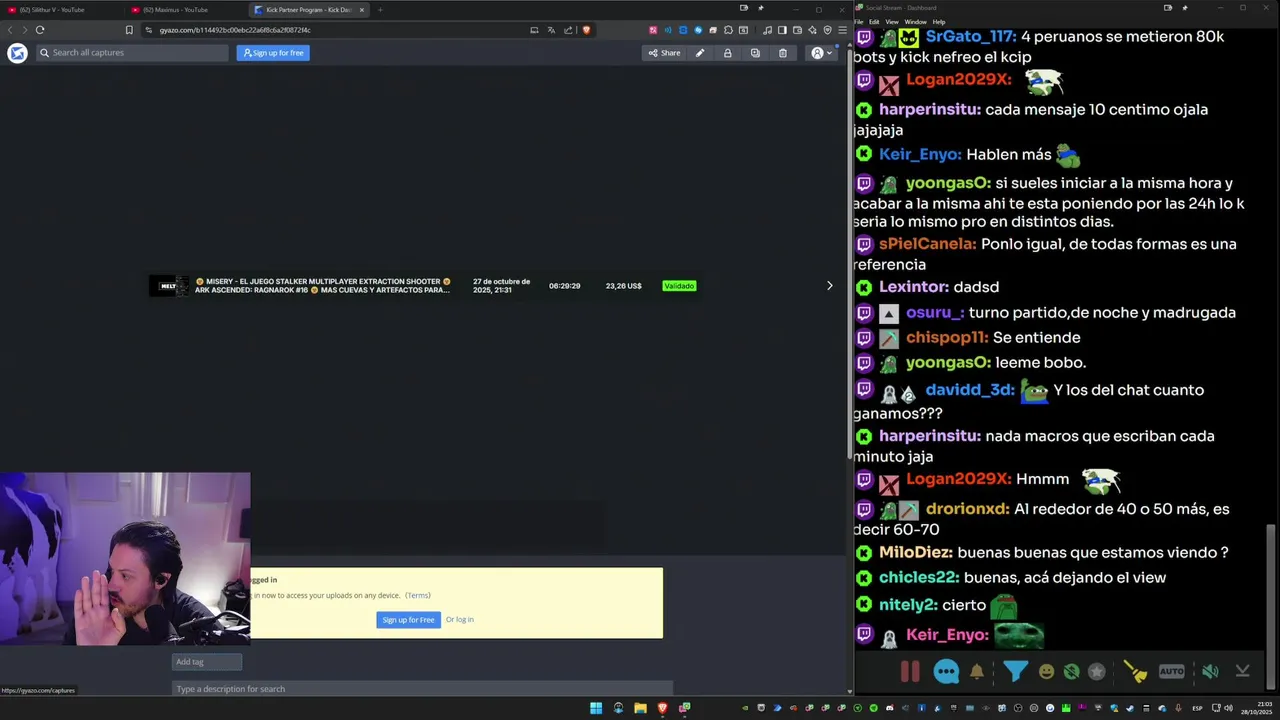The height and width of the screenshot is (720, 1280).
Task: Click the Validado status badge
Action: click(x=679, y=286)
